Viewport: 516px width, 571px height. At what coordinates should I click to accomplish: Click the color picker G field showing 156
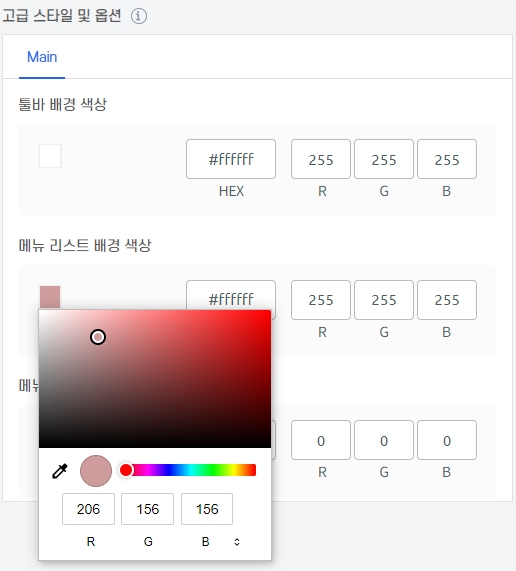(x=147, y=509)
